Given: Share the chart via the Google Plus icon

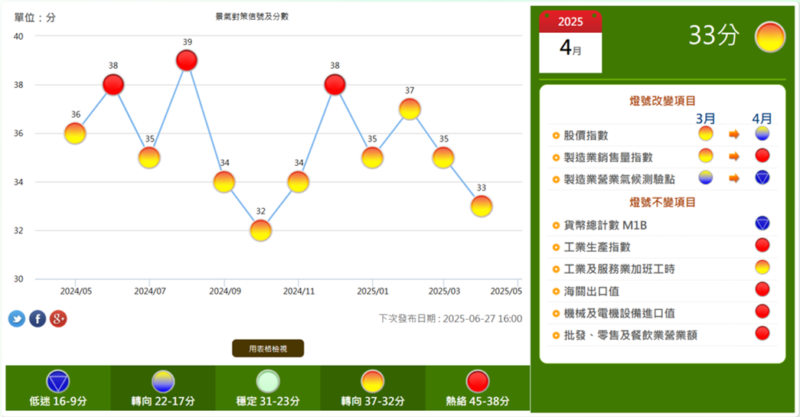Looking at the screenshot, I should coord(58,319).
